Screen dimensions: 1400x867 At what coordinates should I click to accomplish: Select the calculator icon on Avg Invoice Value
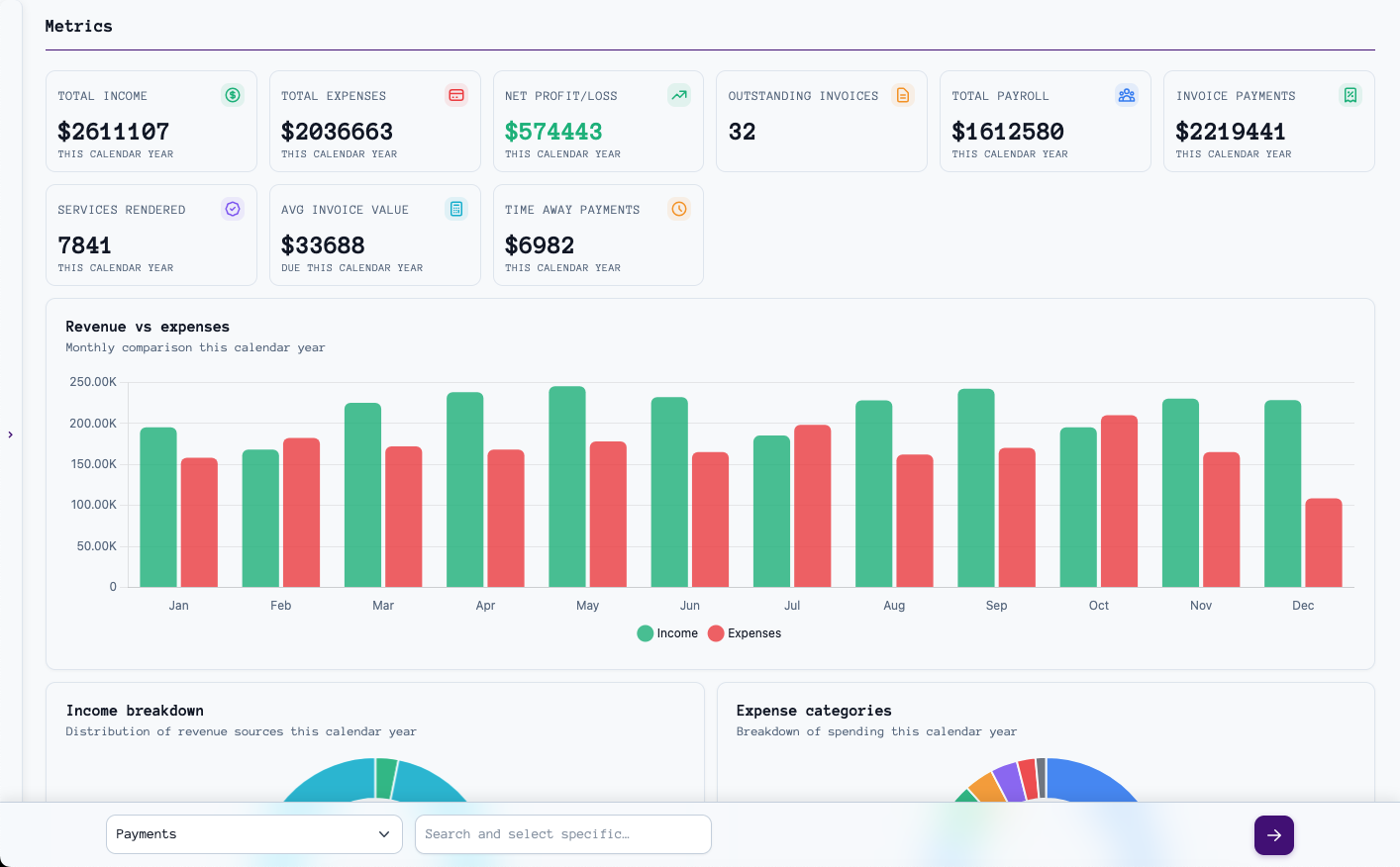tap(455, 209)
